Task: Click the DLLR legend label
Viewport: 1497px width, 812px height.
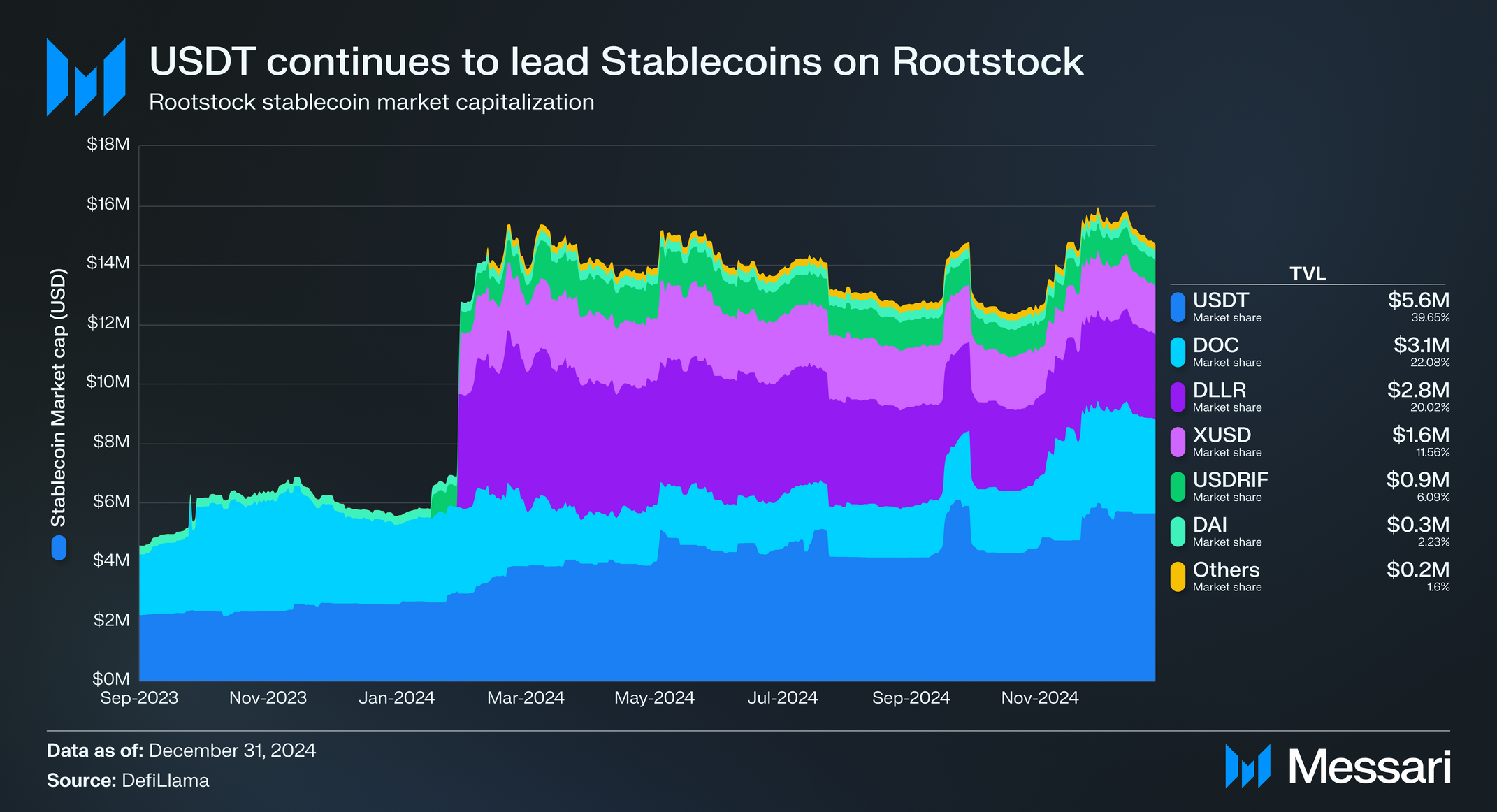Action: 1220,390
